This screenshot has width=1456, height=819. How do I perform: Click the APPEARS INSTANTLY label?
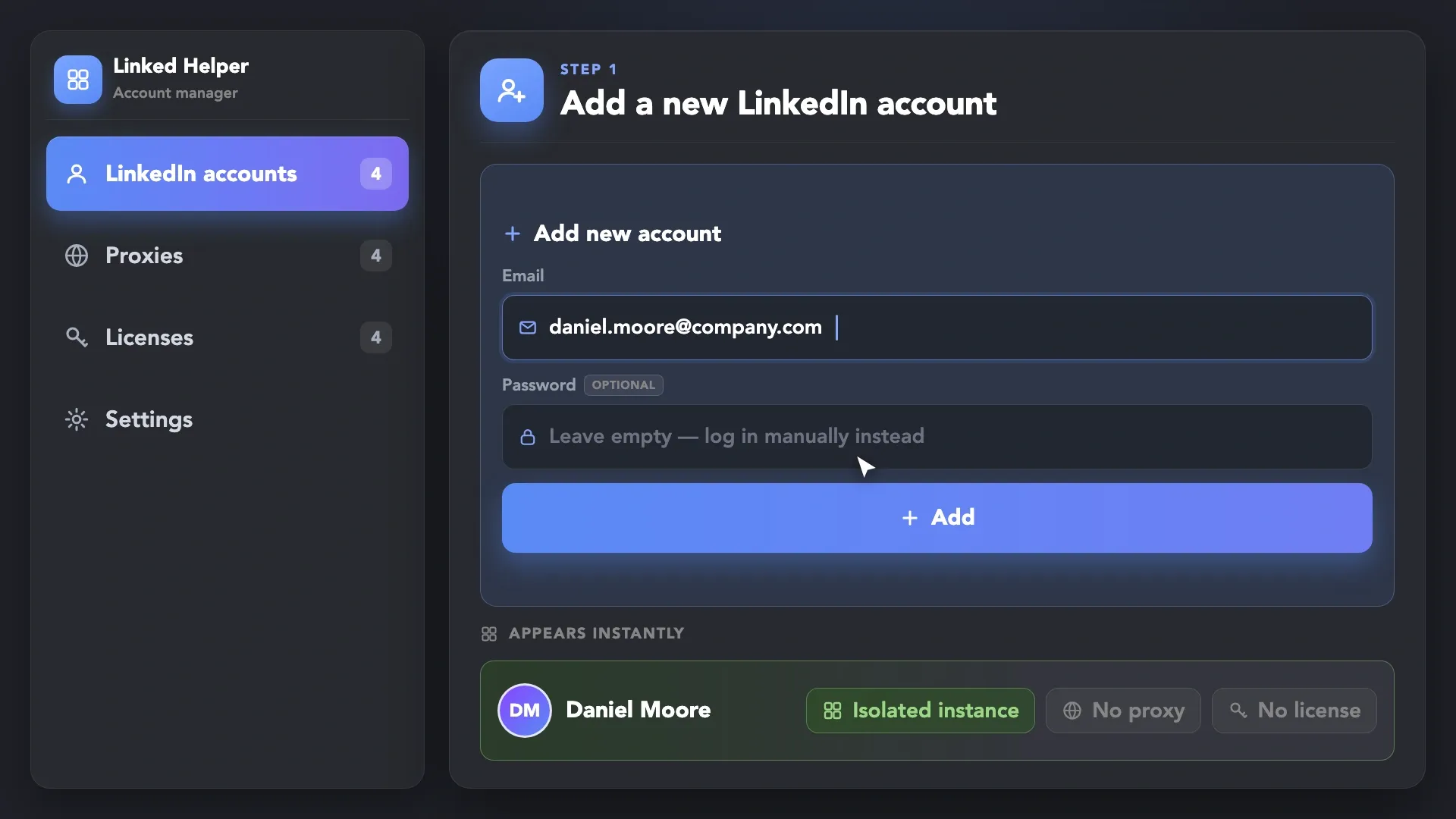coord(597,633)
